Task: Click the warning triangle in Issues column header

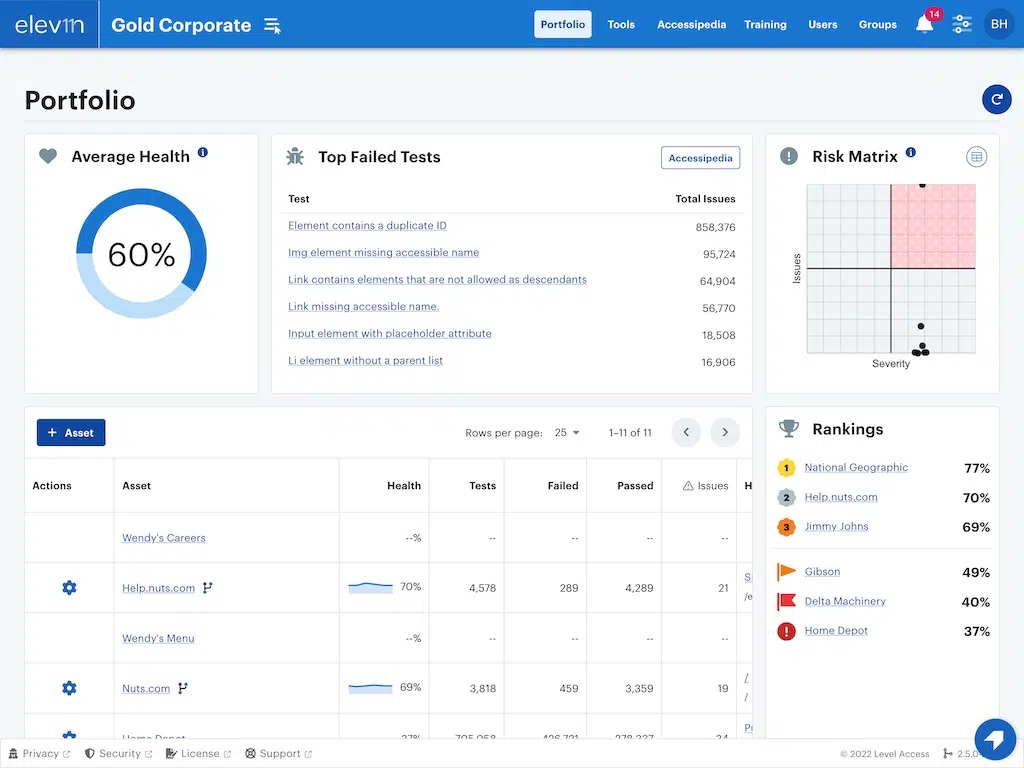Action: [688, 486]
